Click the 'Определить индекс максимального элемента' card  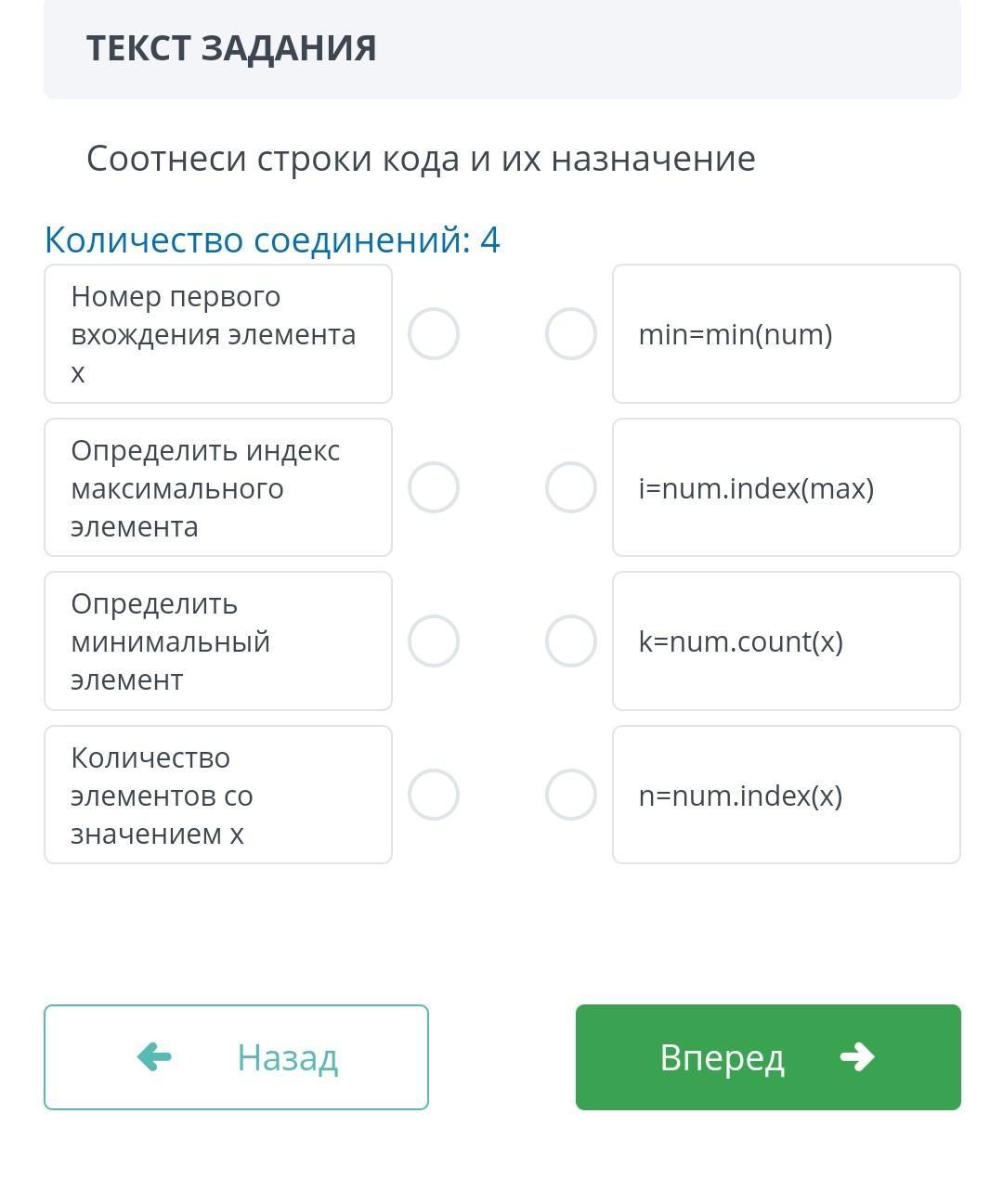(x=218, y=487)
